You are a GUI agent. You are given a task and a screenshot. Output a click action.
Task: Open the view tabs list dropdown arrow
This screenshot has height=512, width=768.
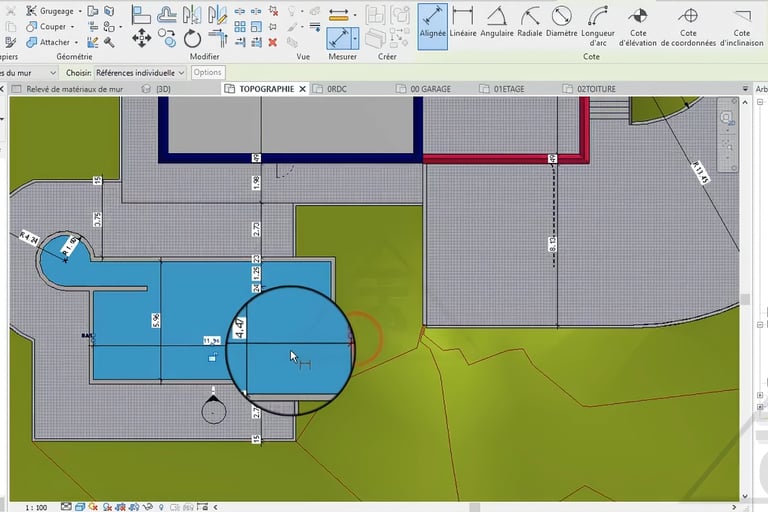point(745,89)
